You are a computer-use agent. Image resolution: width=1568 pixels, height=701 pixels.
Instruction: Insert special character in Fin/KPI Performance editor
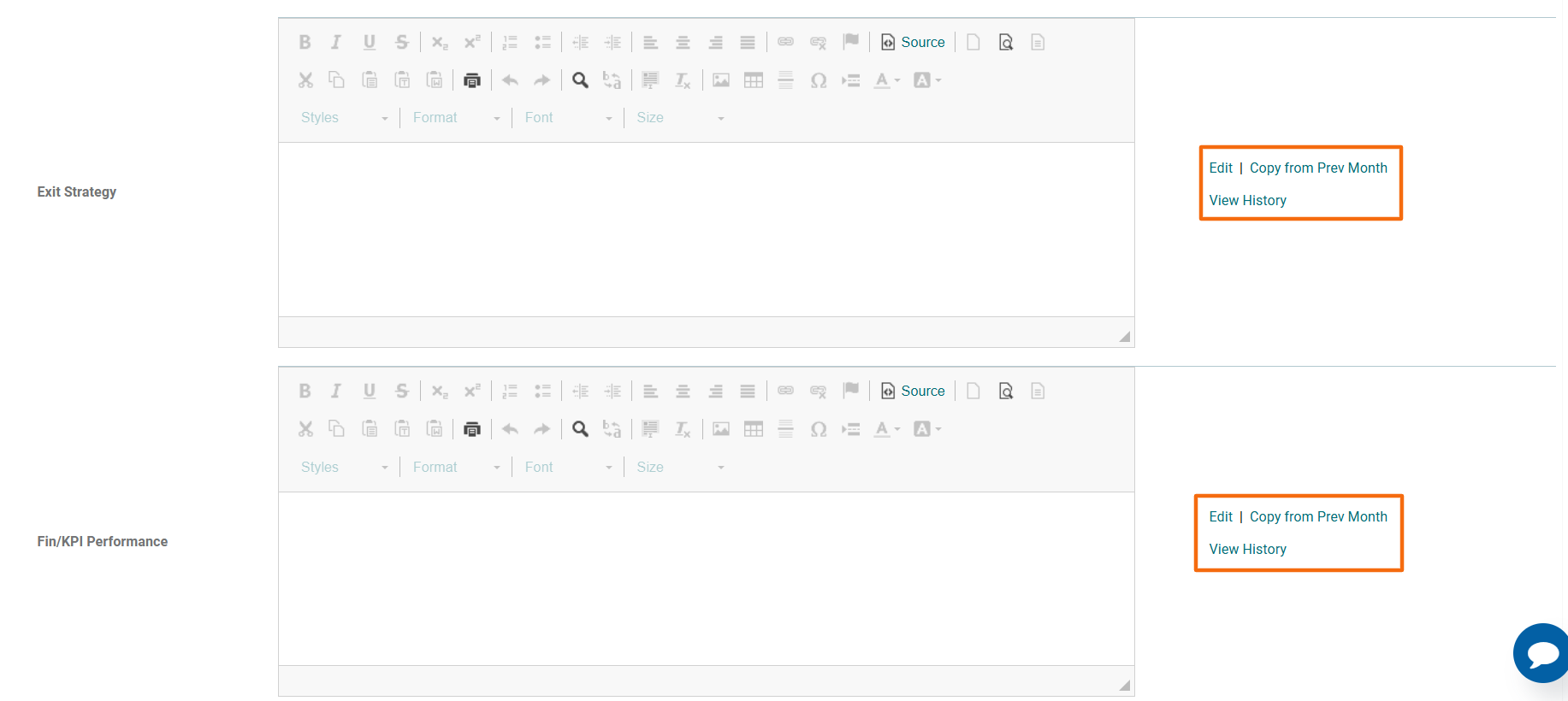point(818,429)
